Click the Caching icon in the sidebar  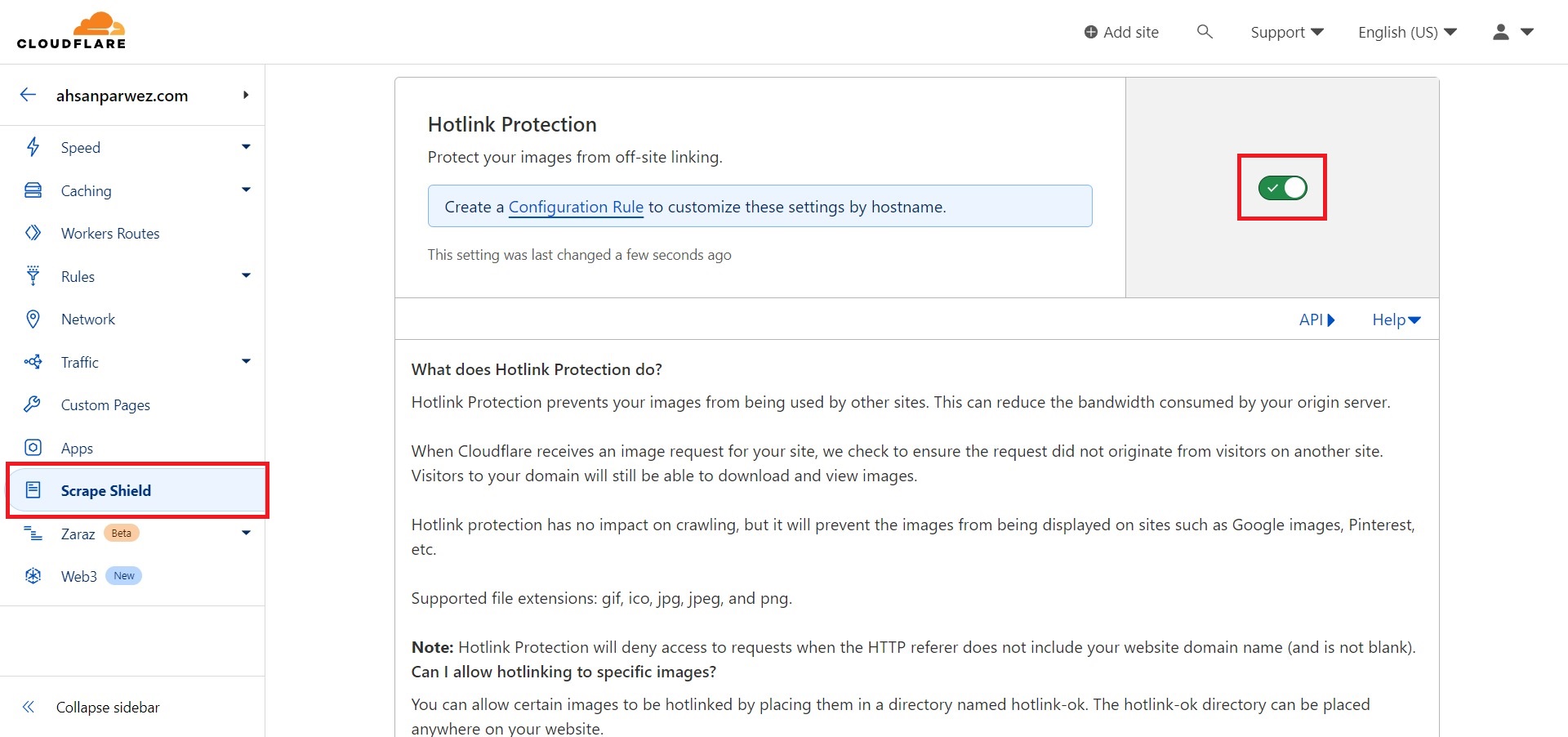point(33,190)
